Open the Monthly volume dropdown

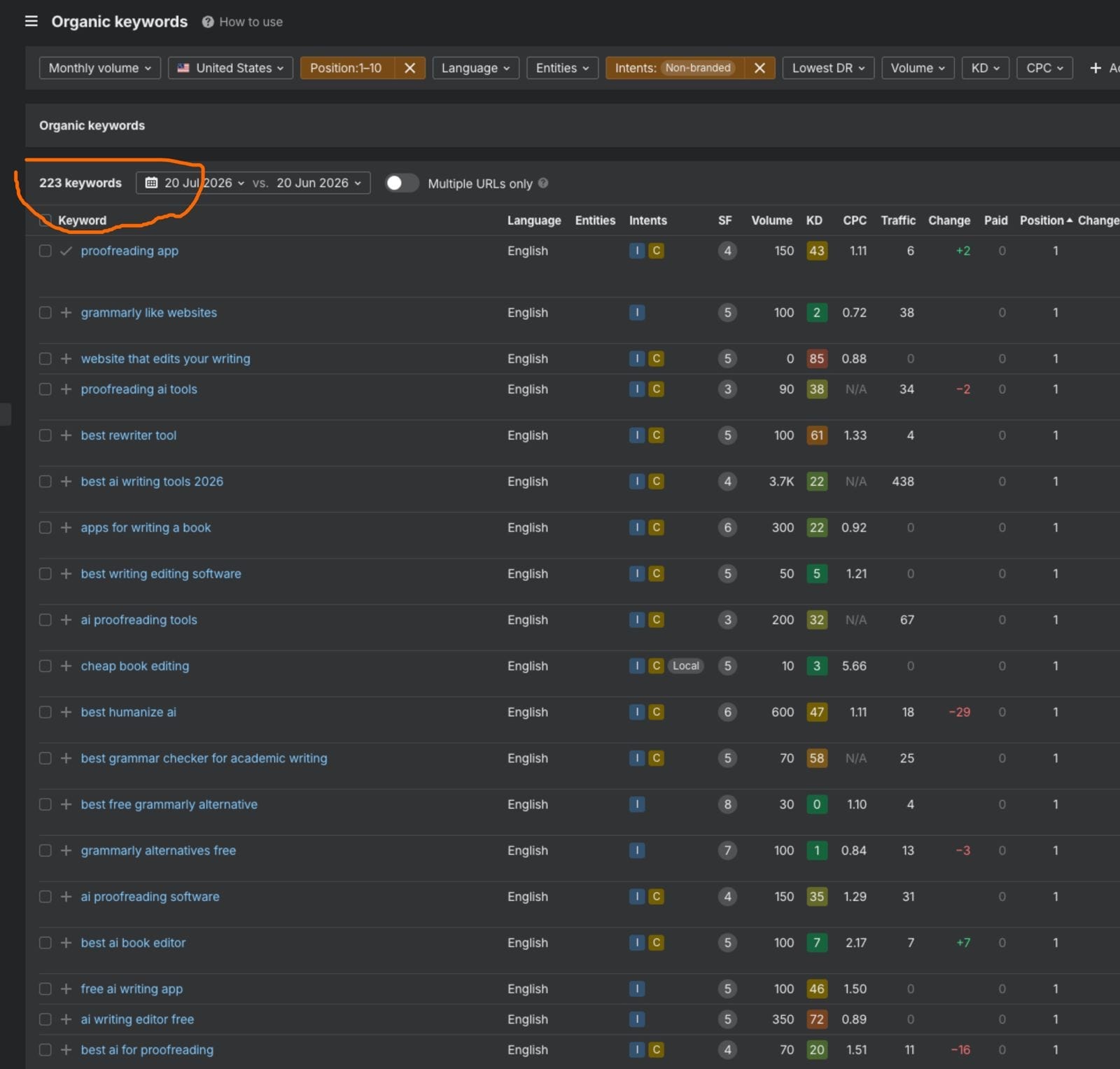point(100,68)
